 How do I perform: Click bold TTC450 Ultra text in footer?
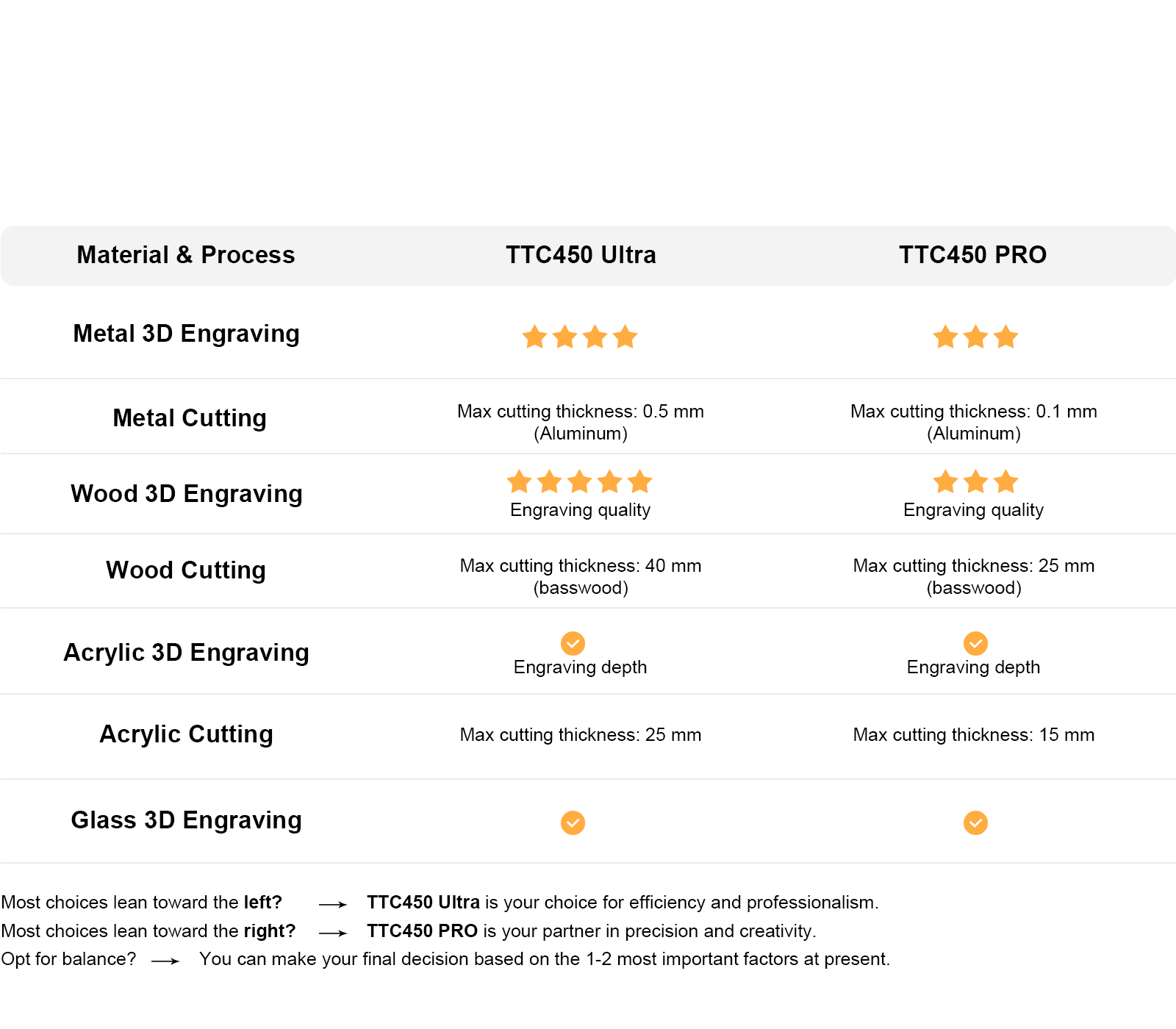(423, 903)
